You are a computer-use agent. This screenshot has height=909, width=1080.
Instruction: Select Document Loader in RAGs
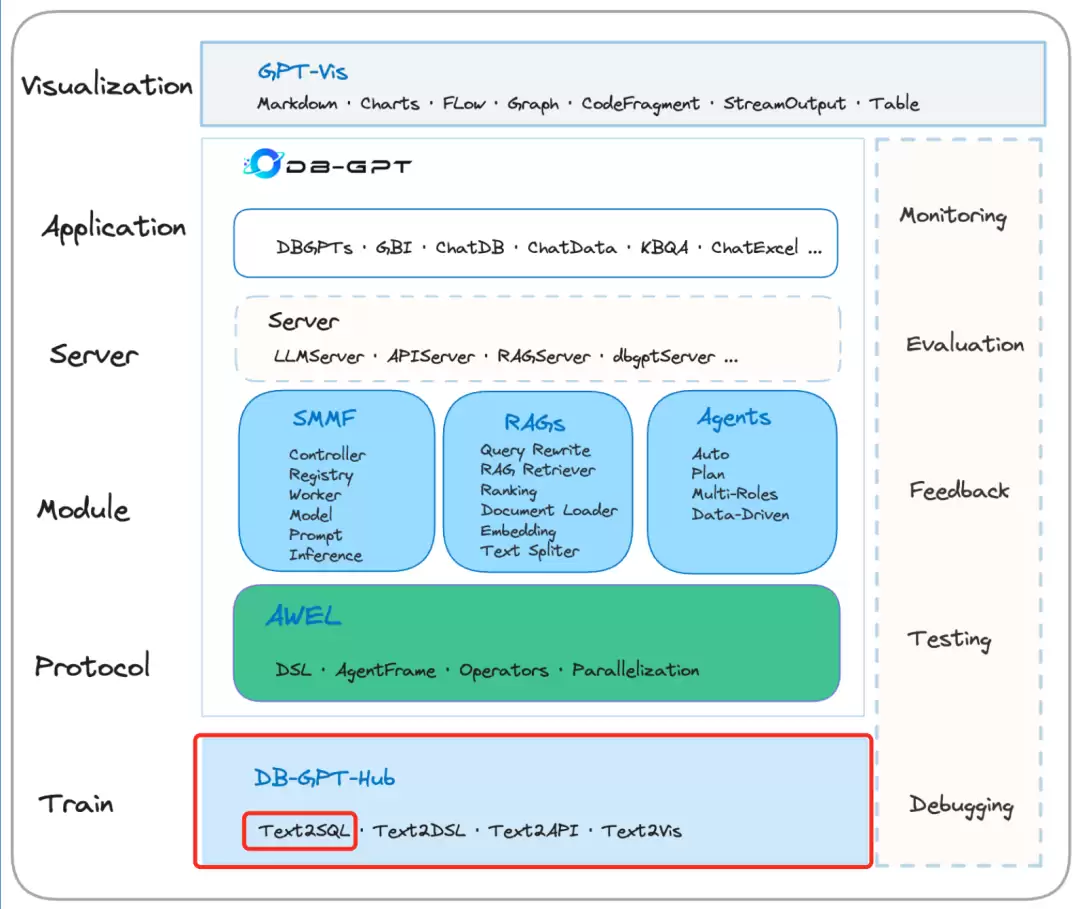[x=549, y=510]
